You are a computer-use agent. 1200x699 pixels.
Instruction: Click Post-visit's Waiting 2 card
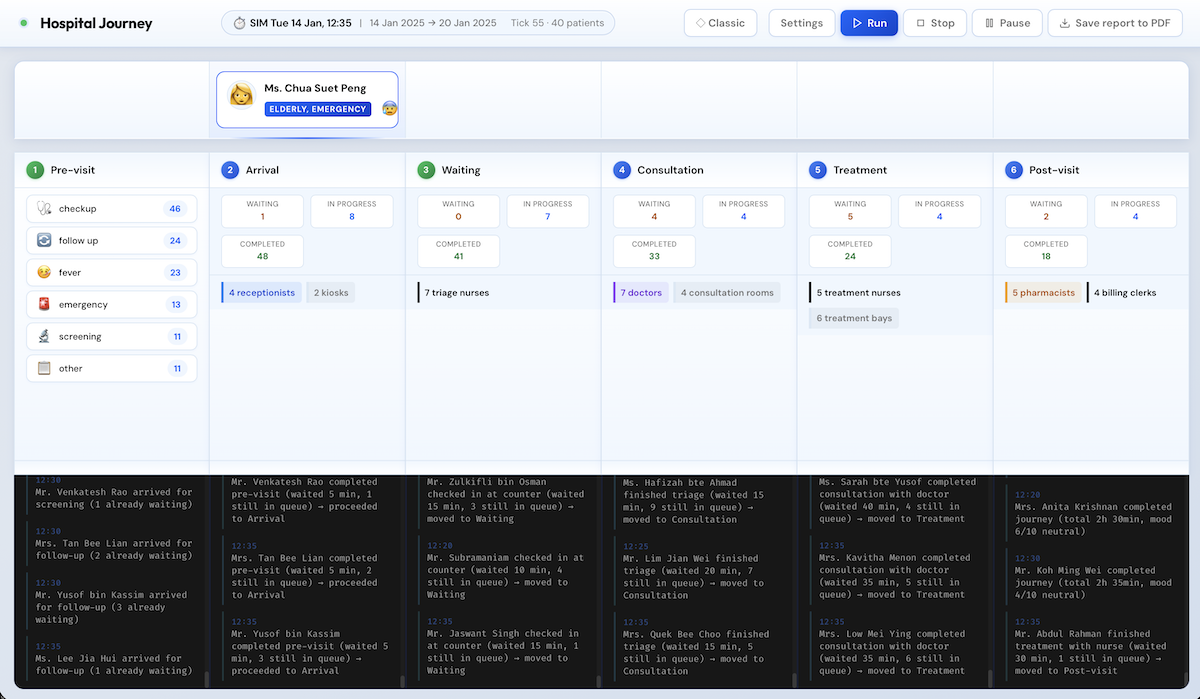[x=1046, y=211]
